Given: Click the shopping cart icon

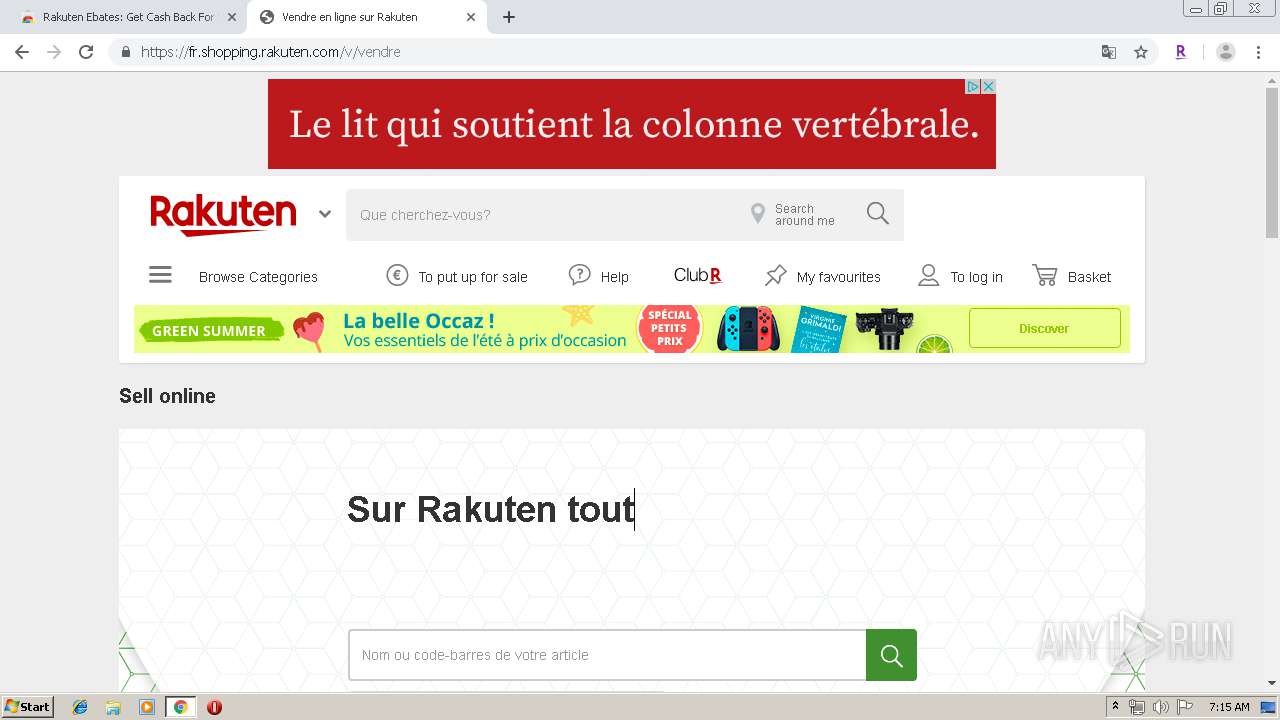Looking at the screenshot, I should 1045,275.
